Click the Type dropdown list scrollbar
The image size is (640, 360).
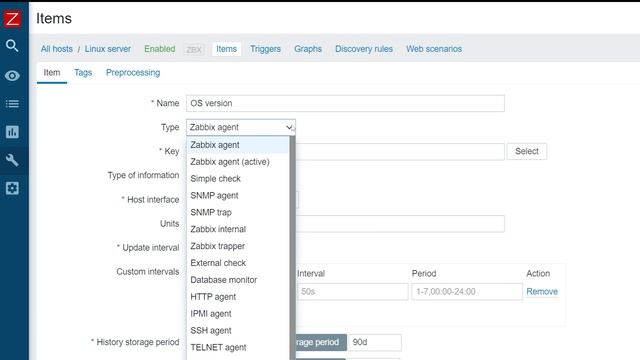[x=292, y=248]
